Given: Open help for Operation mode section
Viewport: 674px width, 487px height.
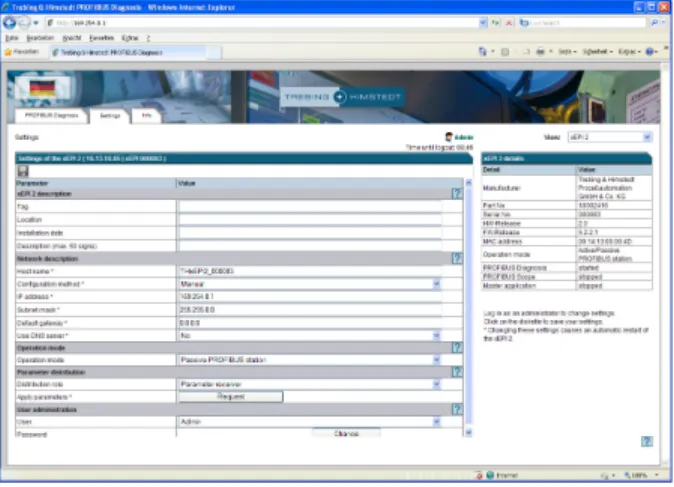Looking at the screenshot, I should (456, 347).
